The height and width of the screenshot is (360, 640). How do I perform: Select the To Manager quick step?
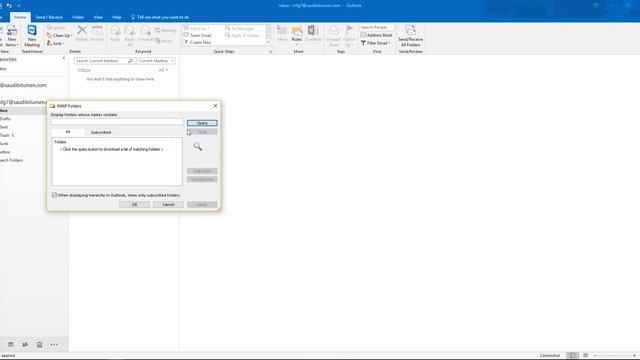coord(240,29)
